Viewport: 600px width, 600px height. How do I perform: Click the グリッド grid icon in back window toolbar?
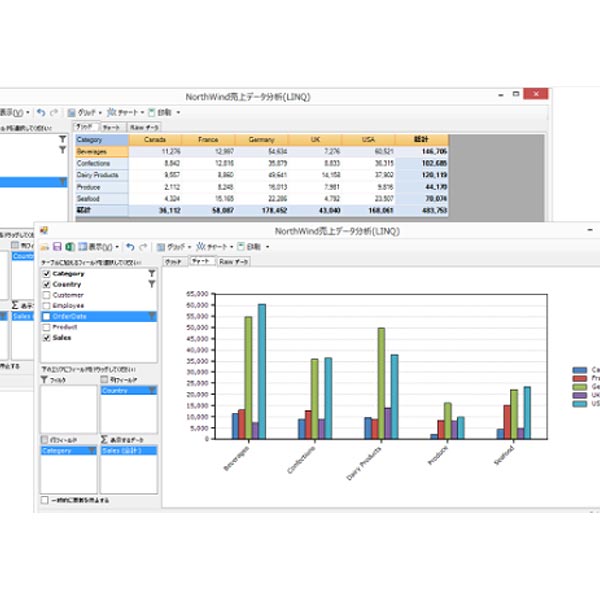point(72,112)
